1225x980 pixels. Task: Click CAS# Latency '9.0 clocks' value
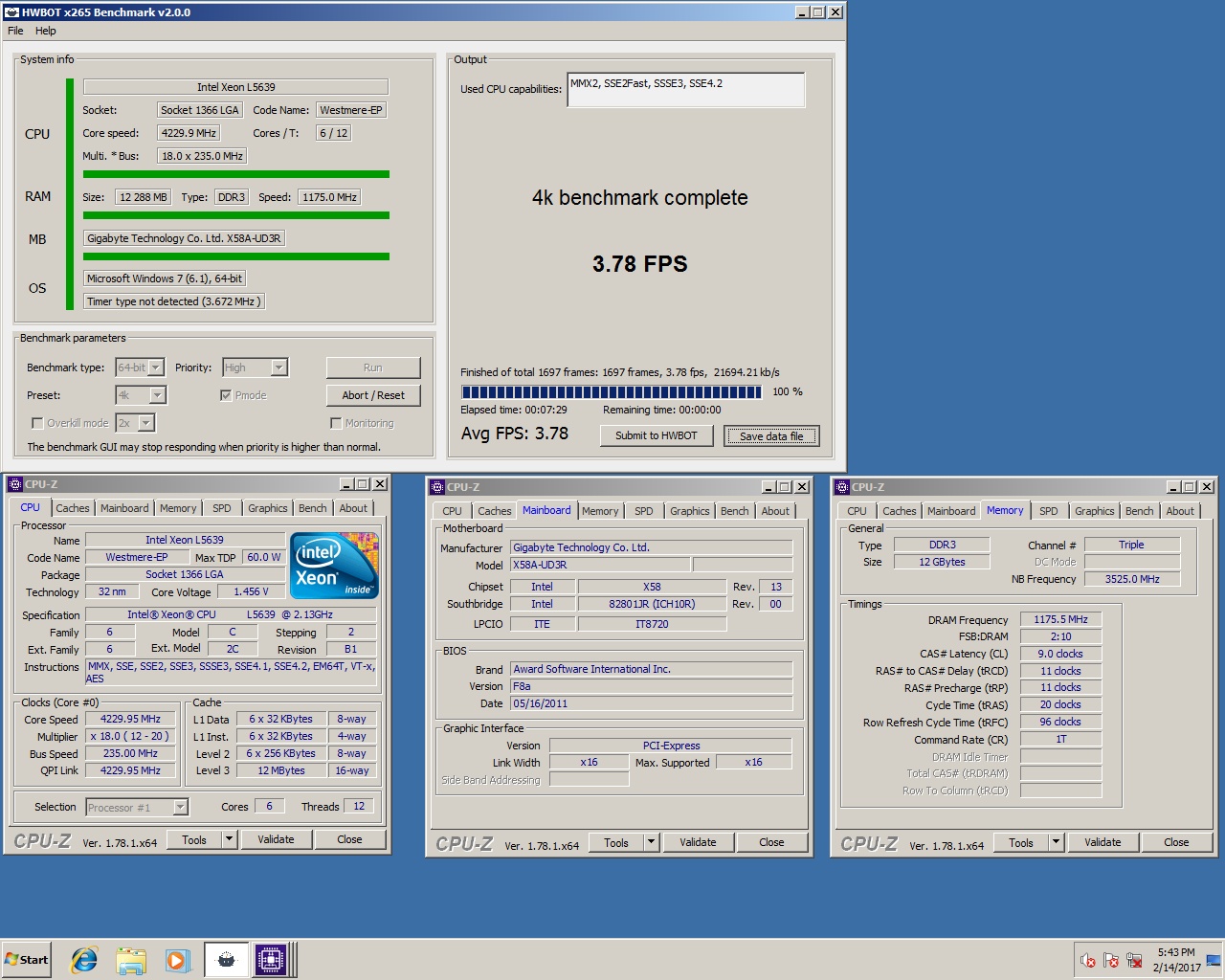tap(1060, 654)
